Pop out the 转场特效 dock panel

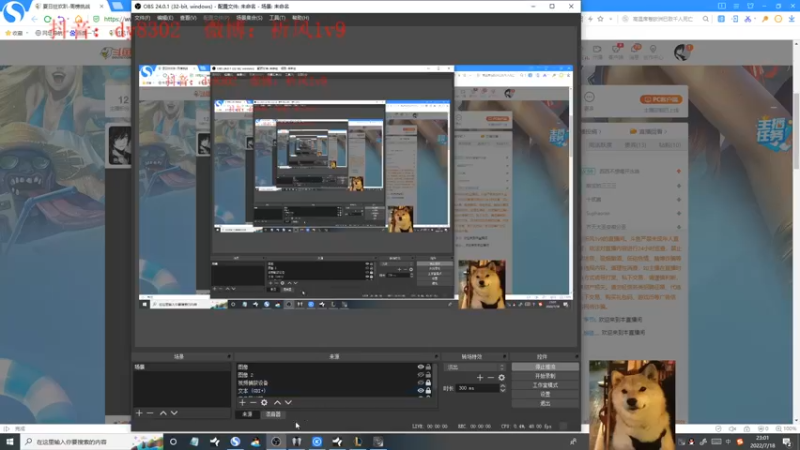(505, 357)
